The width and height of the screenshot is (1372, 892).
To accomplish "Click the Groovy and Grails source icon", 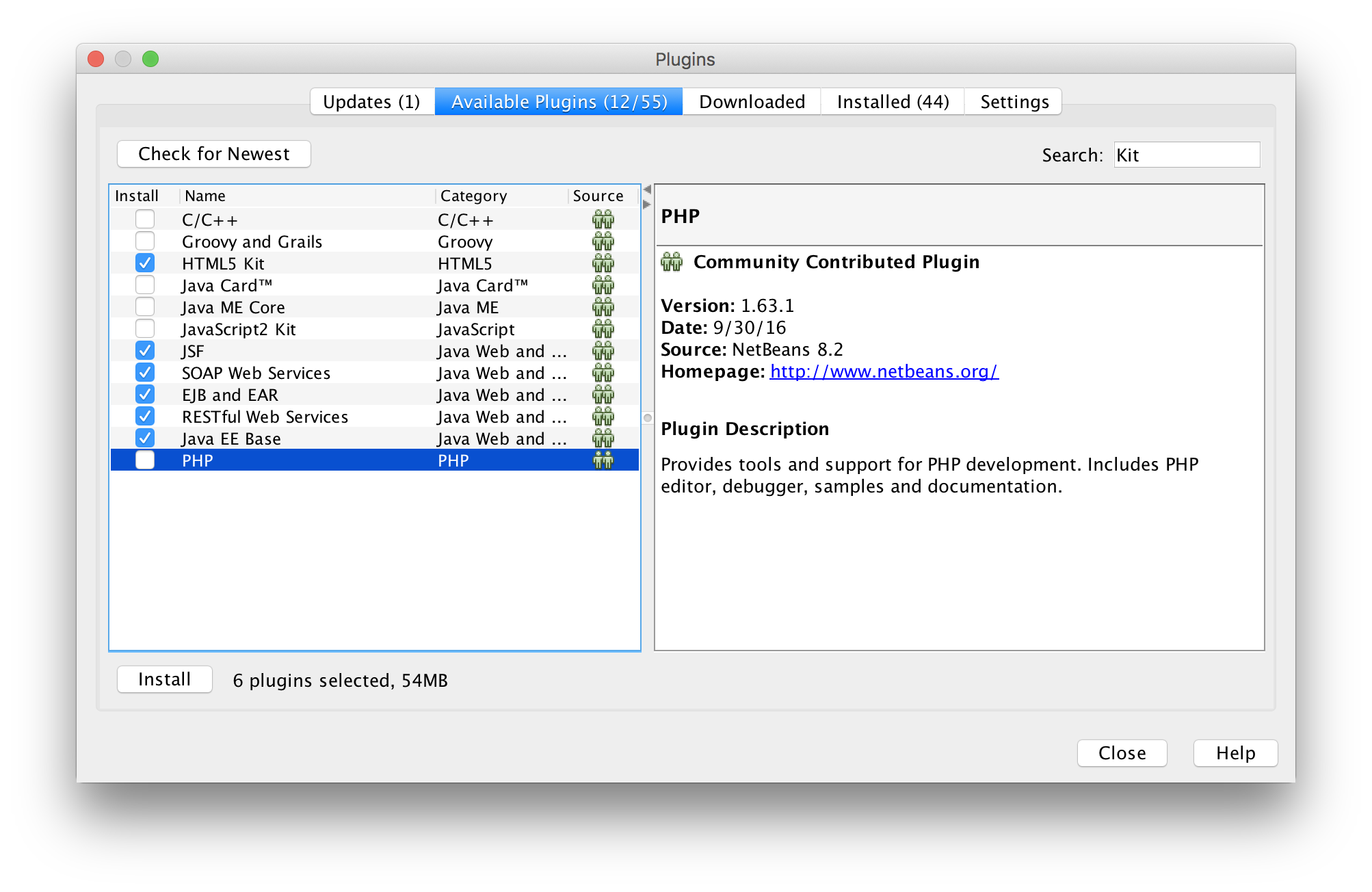I will point(602,240).
